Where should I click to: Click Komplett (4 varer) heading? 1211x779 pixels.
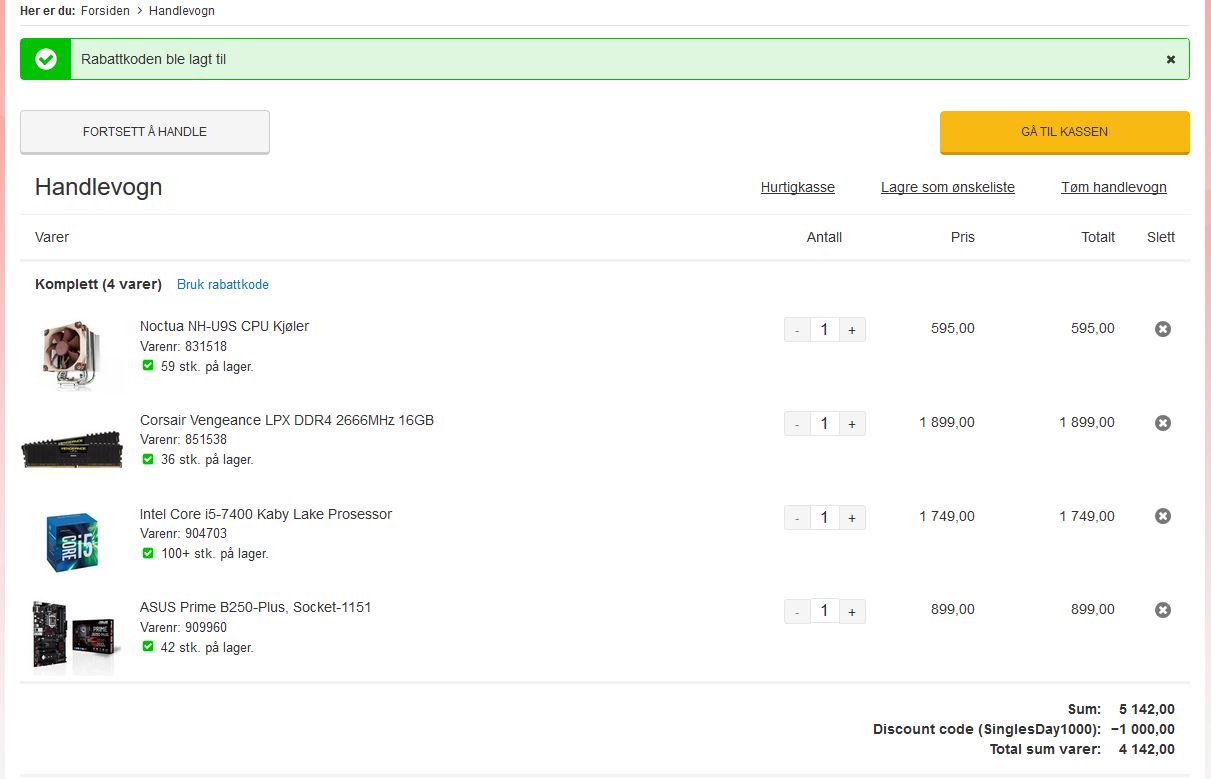98,284
